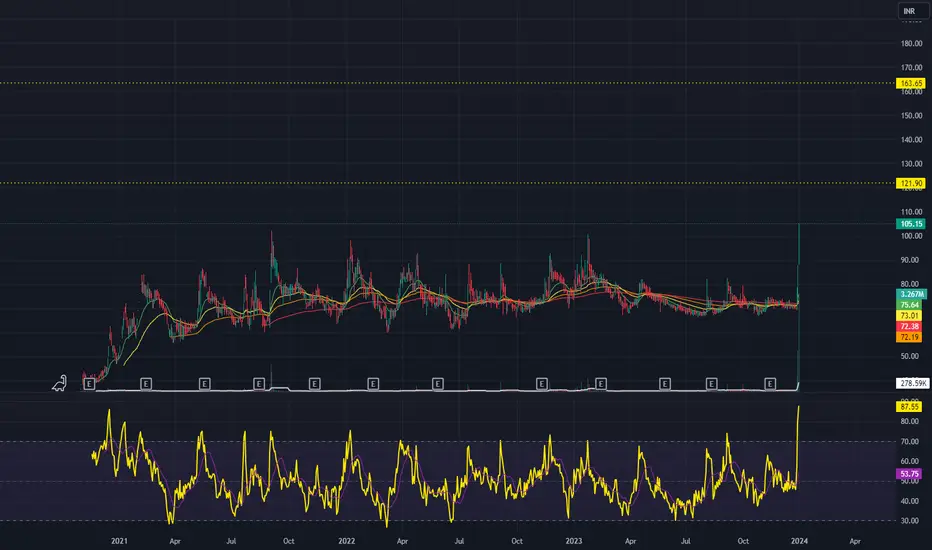The image size is (932, 550).
Task: Click the yellow 73.01 moving average label
Action: tap(909, 316)
